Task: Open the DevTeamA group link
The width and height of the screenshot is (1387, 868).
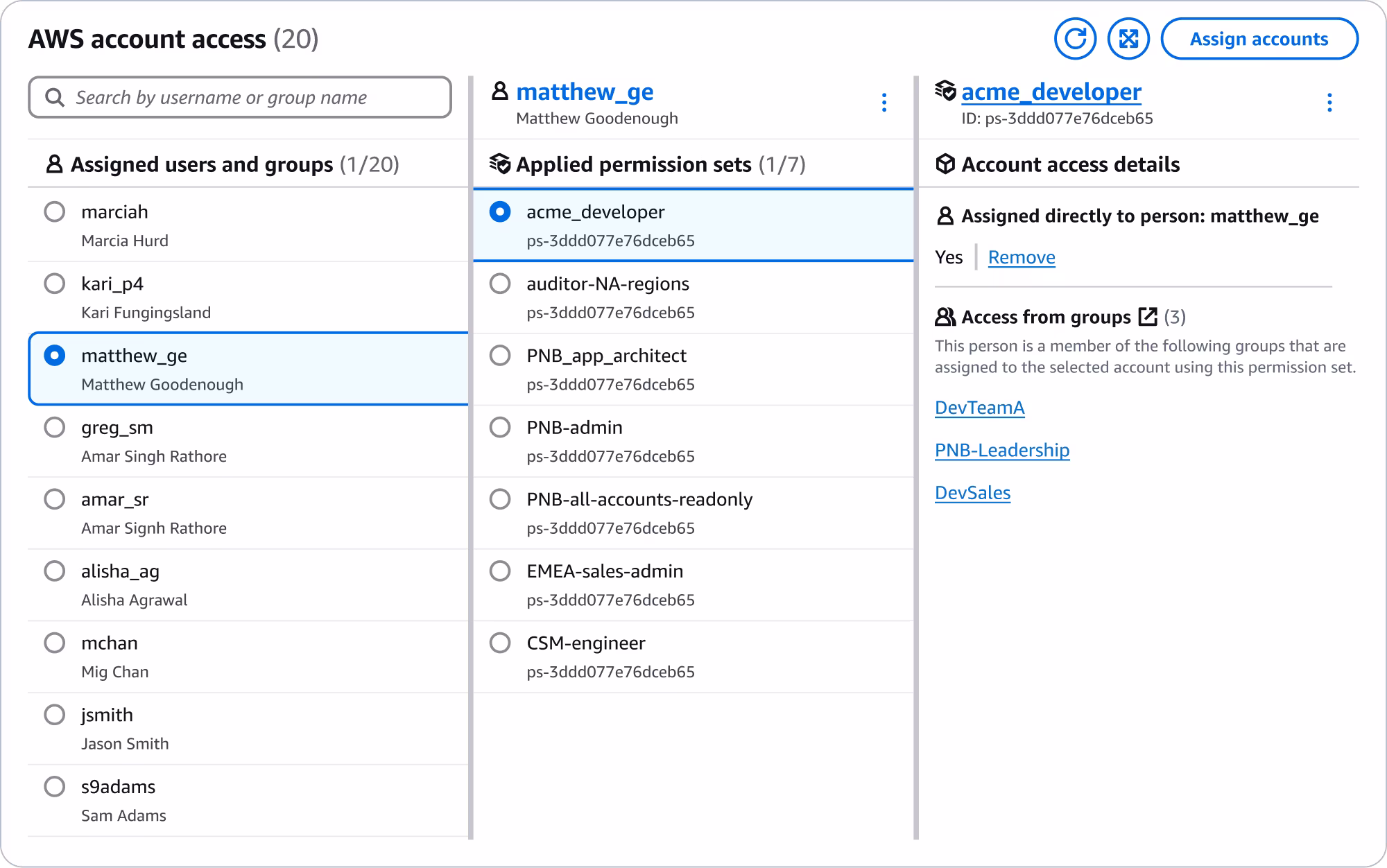Action: pyautogui.click(x=979, y=408)
